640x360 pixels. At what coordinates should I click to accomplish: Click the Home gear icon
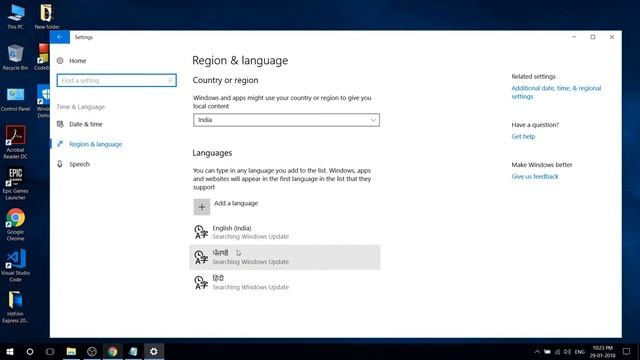[x=60, y=61]
